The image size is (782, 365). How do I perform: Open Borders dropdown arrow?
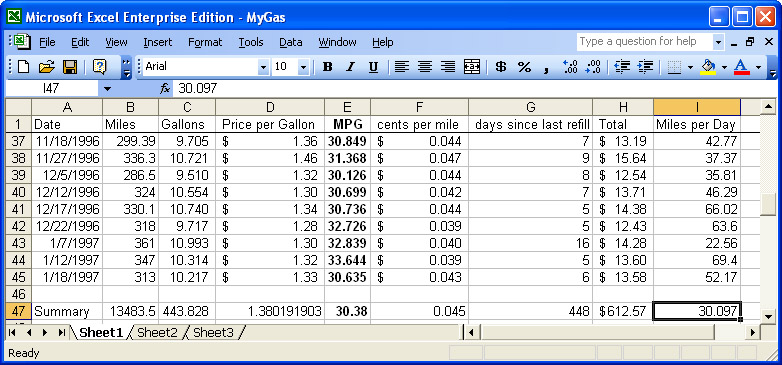(690, 67)
